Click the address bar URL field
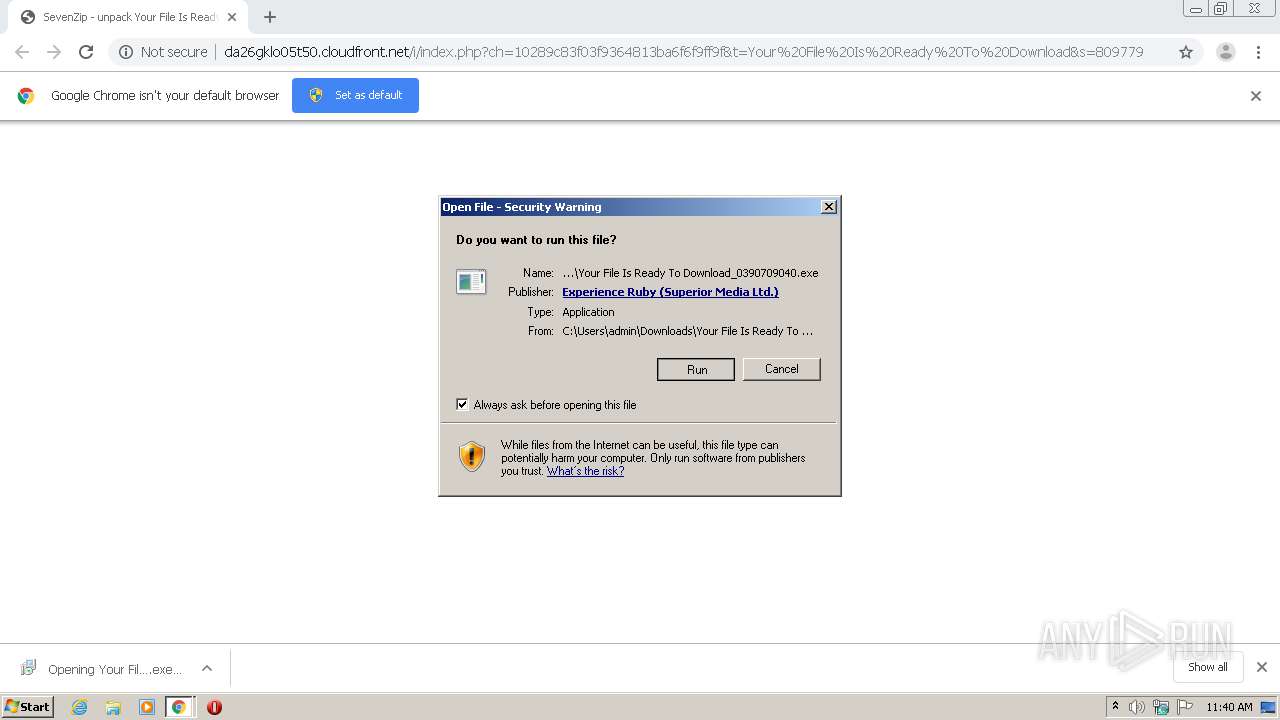1280x720 pixels. pos(683,52)
